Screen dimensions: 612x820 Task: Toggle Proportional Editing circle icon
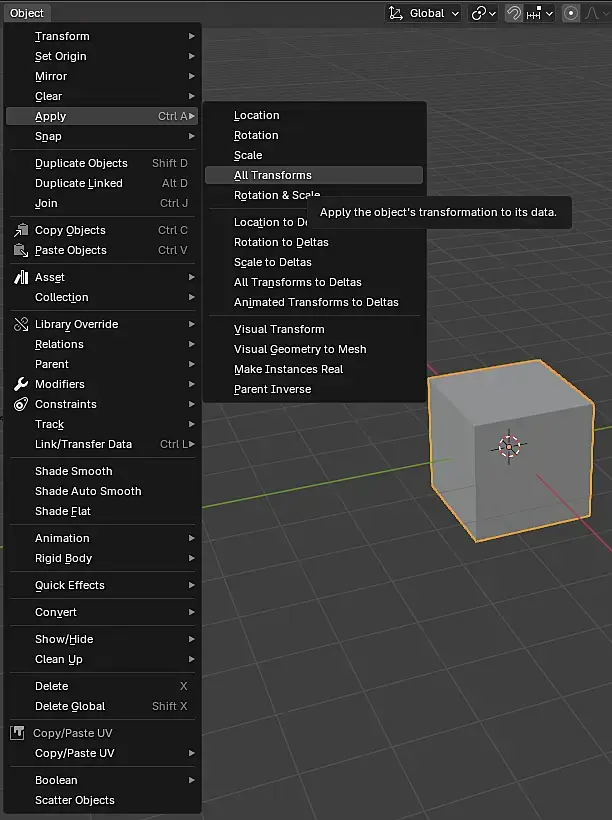pyautogui.click(x=571, y=13)
